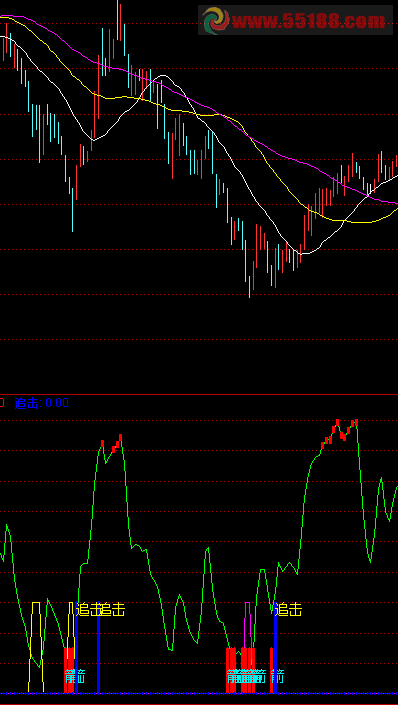
Task: Click the red markers at highest green peak
Action: click(x=340, y=432)
